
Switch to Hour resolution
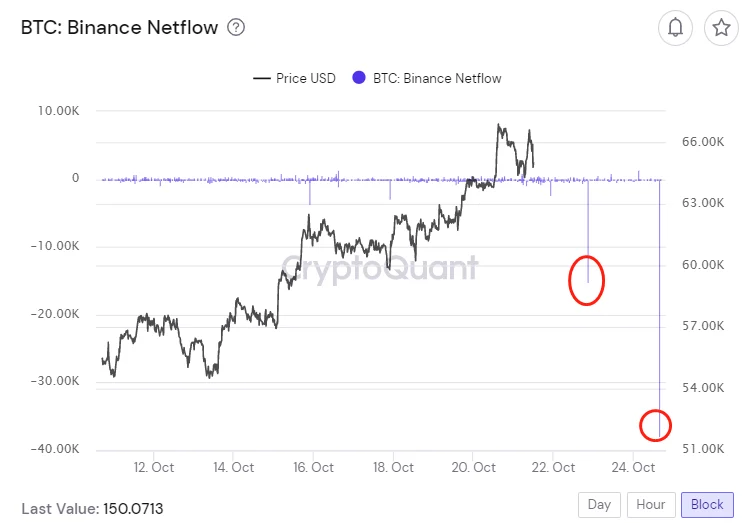tap(651, 504)
